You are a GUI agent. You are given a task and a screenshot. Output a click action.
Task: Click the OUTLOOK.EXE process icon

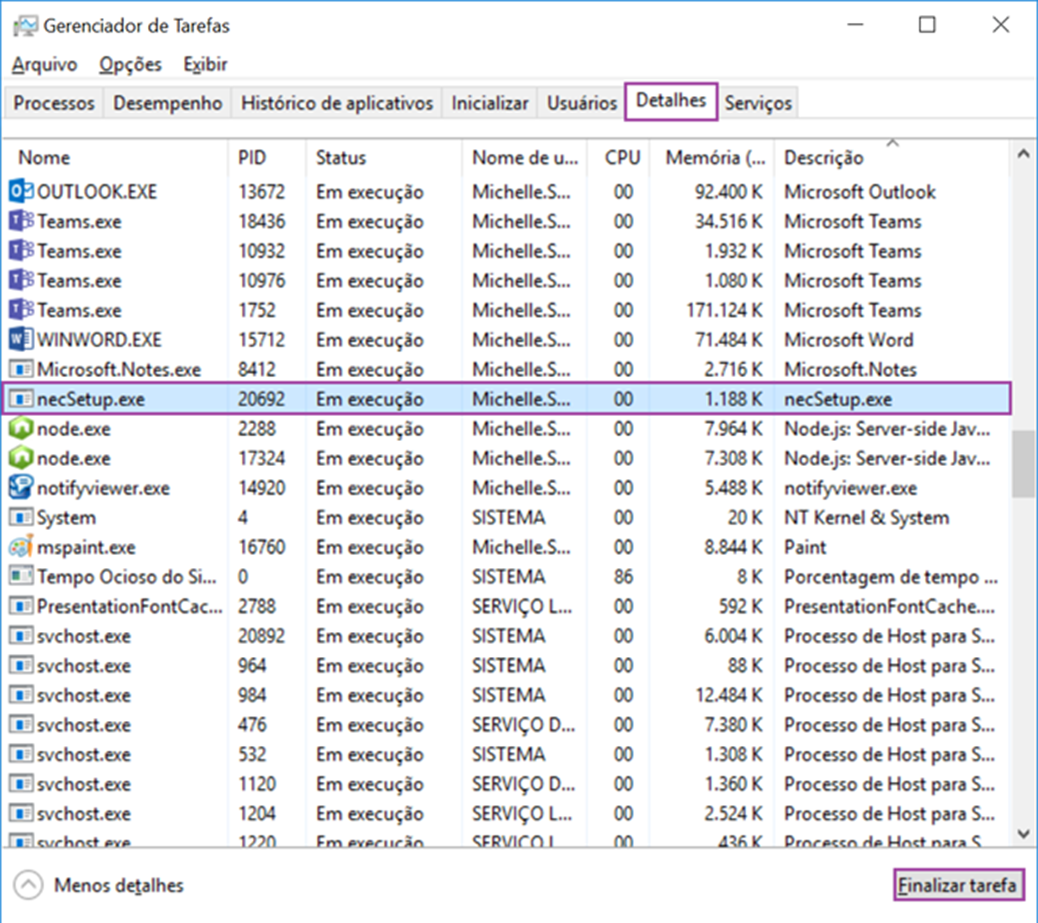click(x=21, y=191)
